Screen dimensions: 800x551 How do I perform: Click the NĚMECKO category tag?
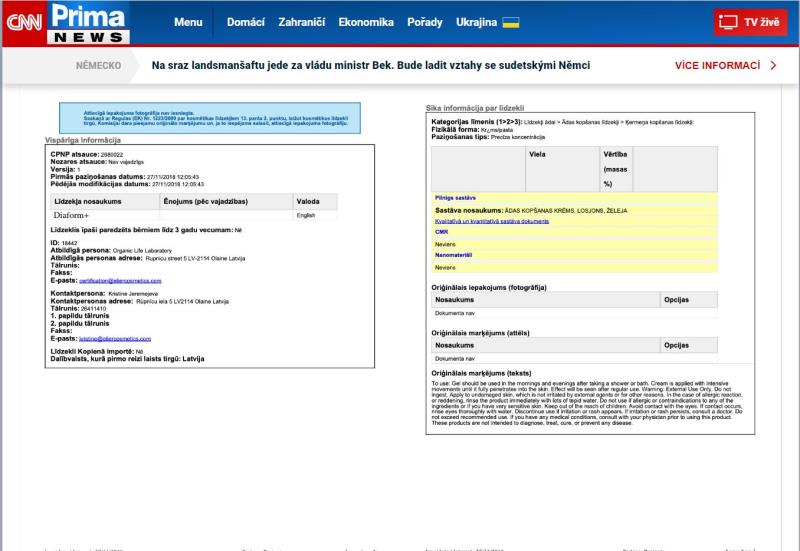pos(98,65)
